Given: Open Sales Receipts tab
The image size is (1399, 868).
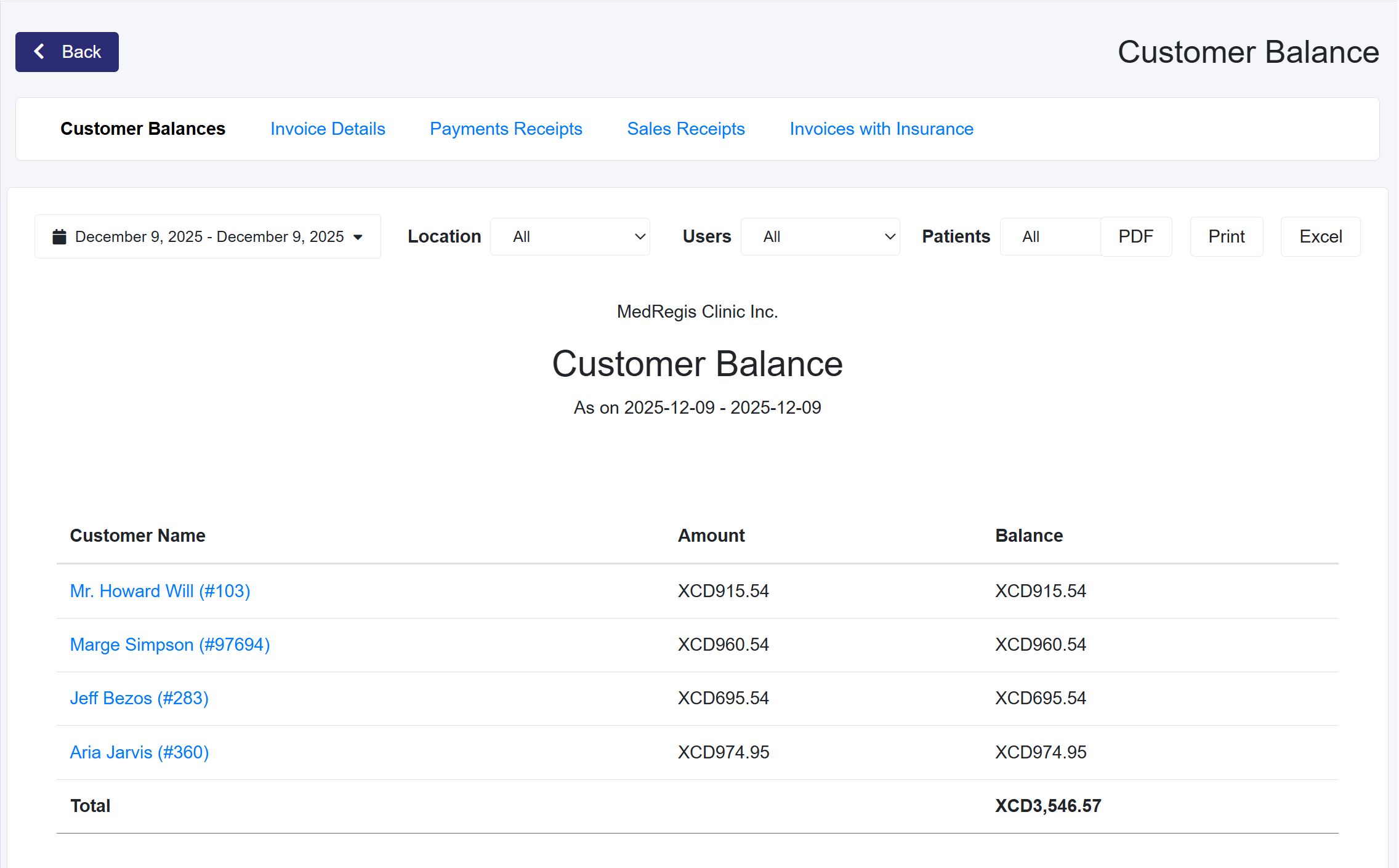Looking at the screenshot, I should 685,129.
